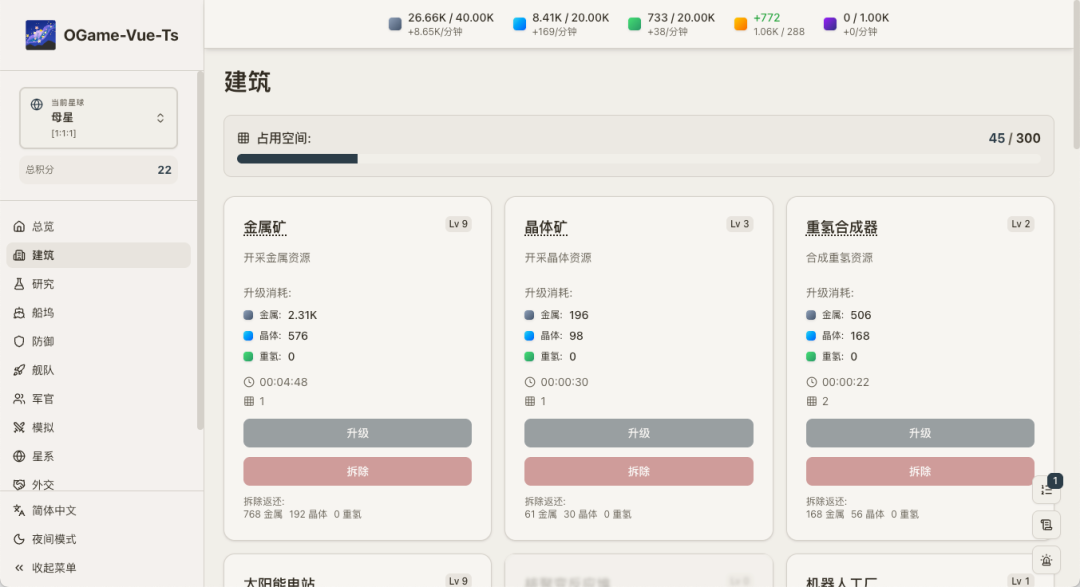
Task: Click the orange energy resource icon
Action: [740, 24]
